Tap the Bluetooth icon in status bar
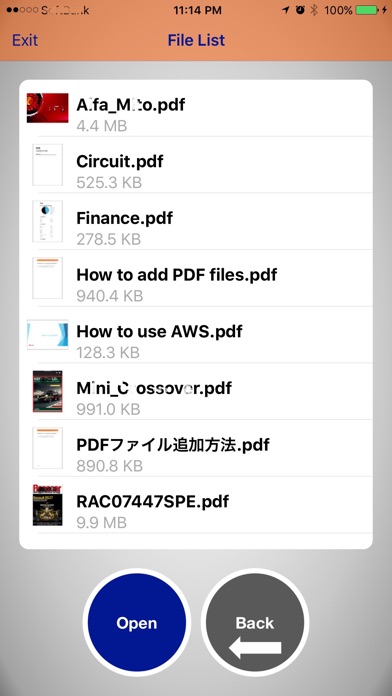Image resolution: width=392 pixels, height=696 pixels. point(314,10)
